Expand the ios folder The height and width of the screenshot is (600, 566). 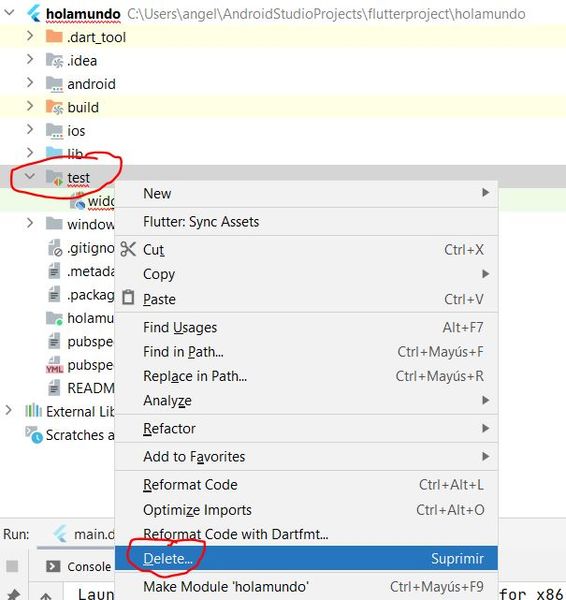pyautogui.click(x=30, y=130)
